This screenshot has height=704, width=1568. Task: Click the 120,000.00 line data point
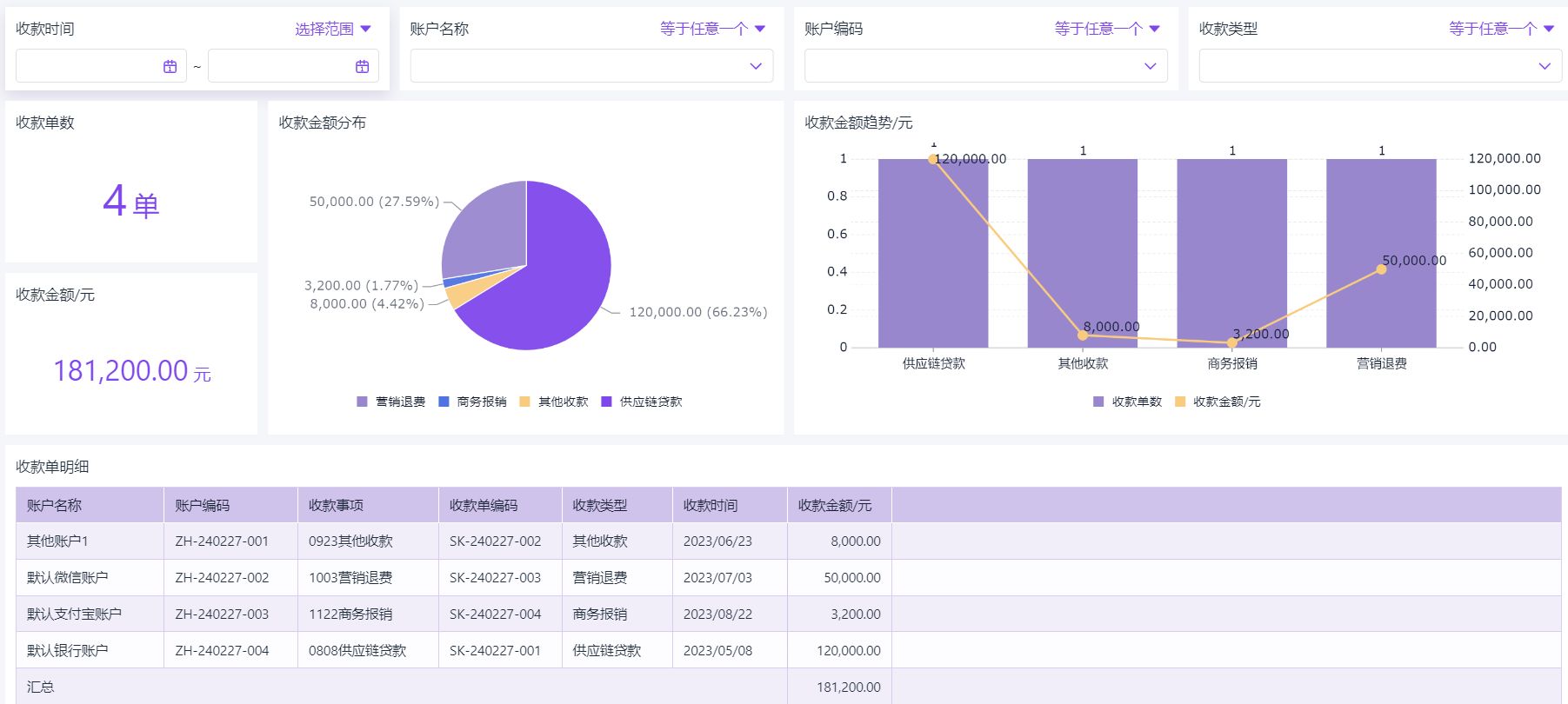point(932,159)
